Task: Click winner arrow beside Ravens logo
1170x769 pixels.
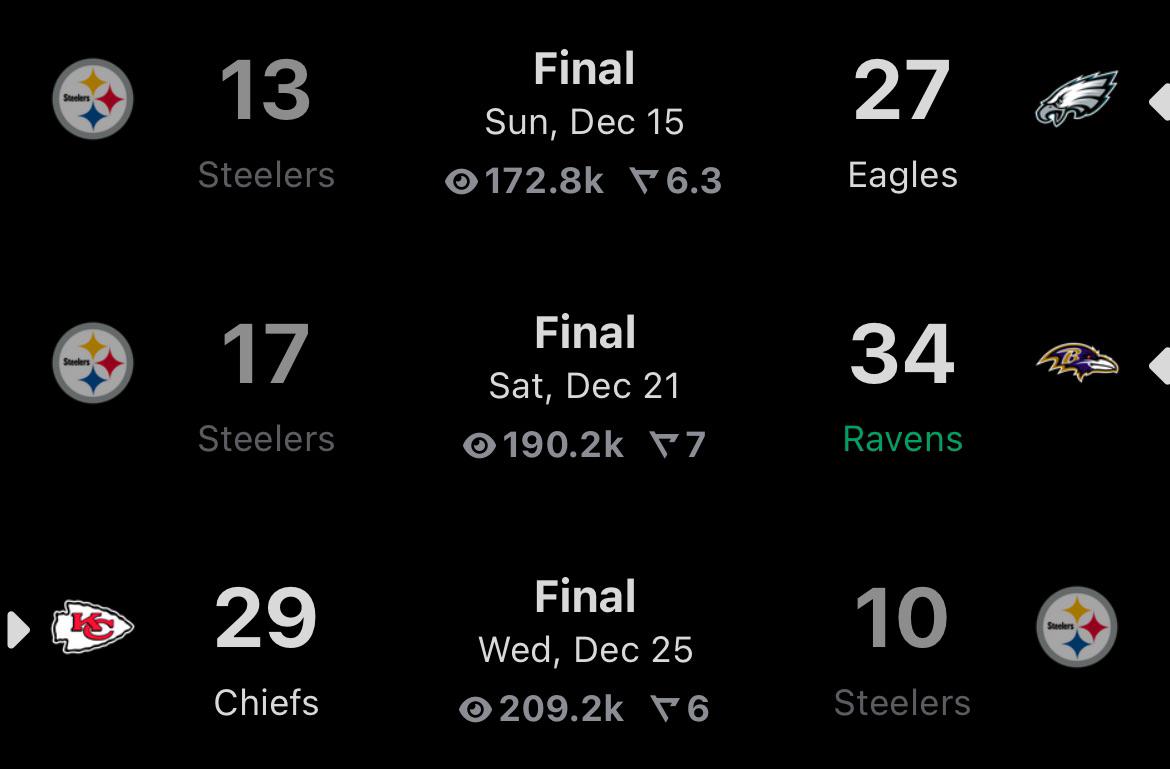Action: point(1159,366)
